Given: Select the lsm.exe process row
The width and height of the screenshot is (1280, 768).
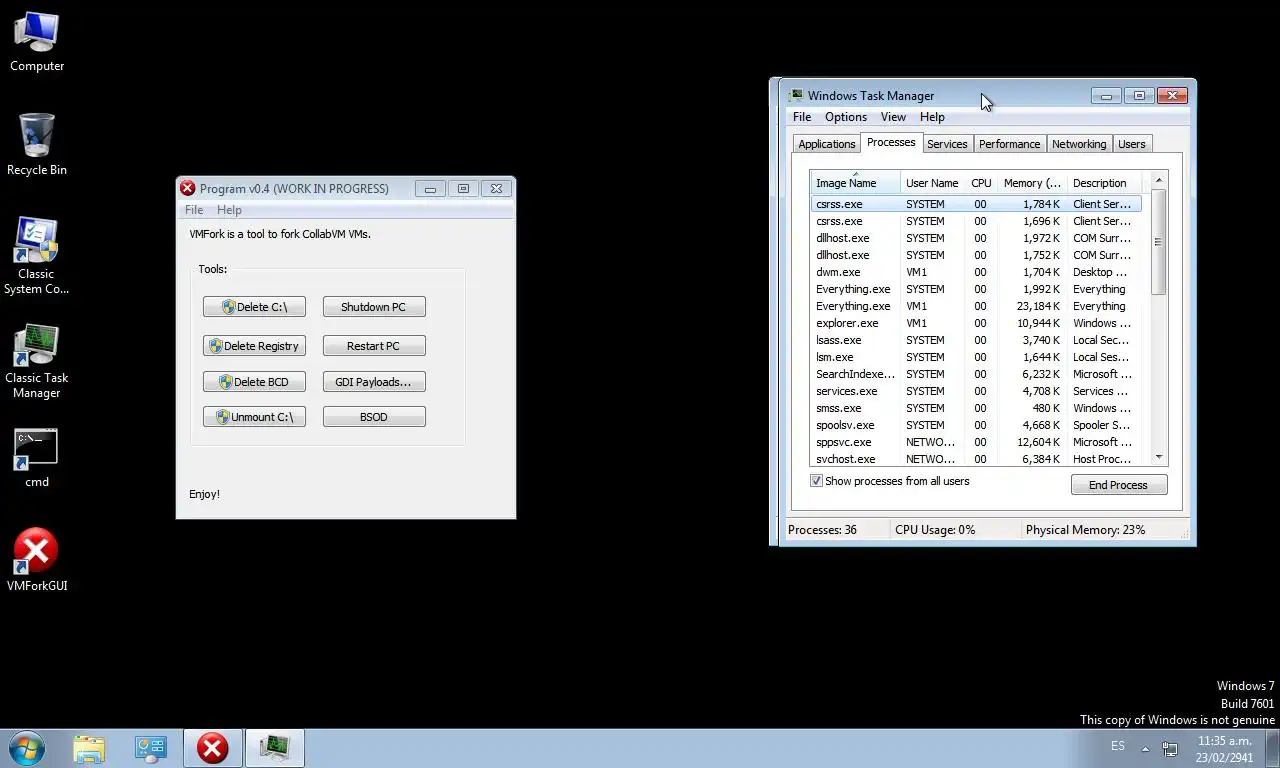Looking at the screenshot, I should pos(976,357).
